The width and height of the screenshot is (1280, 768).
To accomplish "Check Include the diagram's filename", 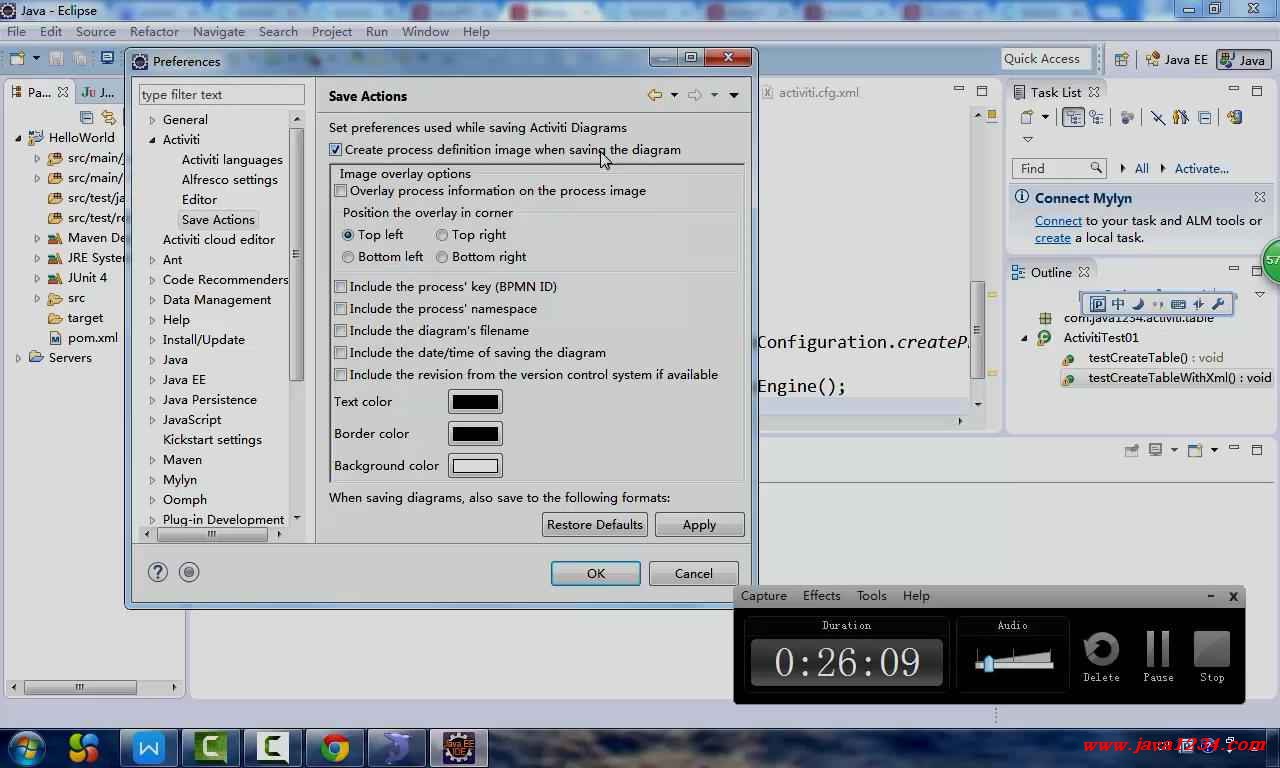I will pyautogui.click(x=341, y=331).
